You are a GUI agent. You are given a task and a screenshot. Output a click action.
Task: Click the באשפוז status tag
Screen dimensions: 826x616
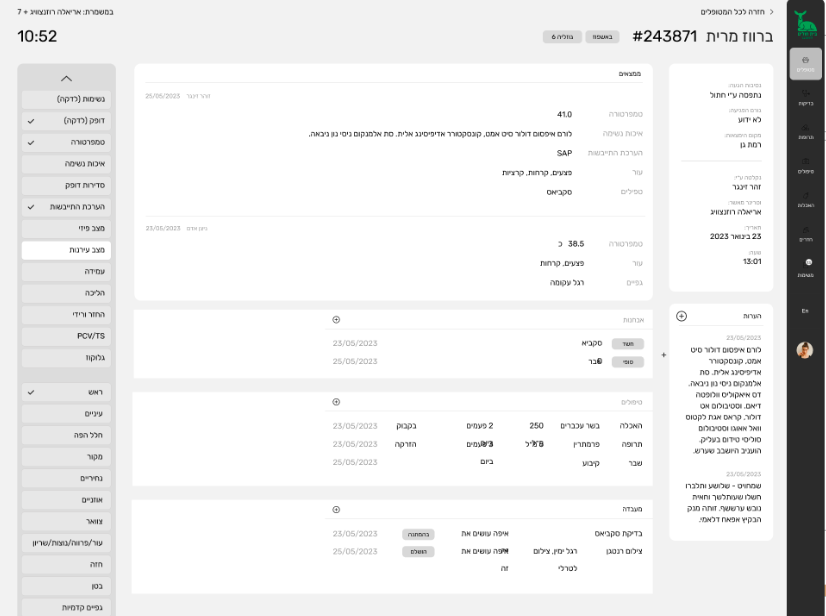(602, 37)
